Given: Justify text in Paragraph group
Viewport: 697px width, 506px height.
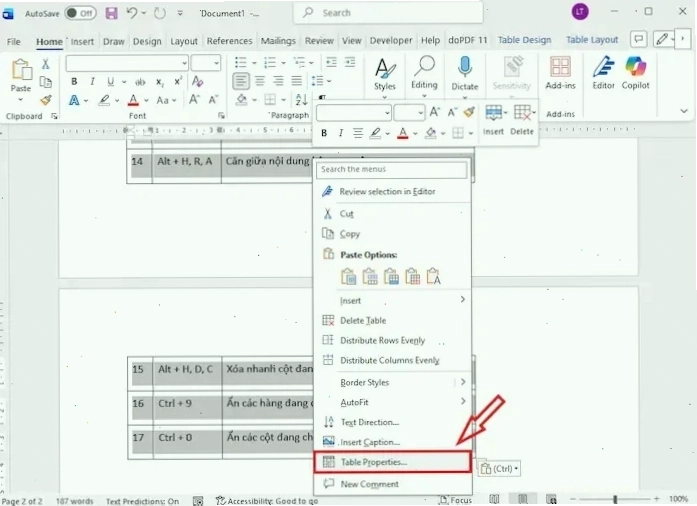Looking at the screenshot, I should [x=296, y=81].
